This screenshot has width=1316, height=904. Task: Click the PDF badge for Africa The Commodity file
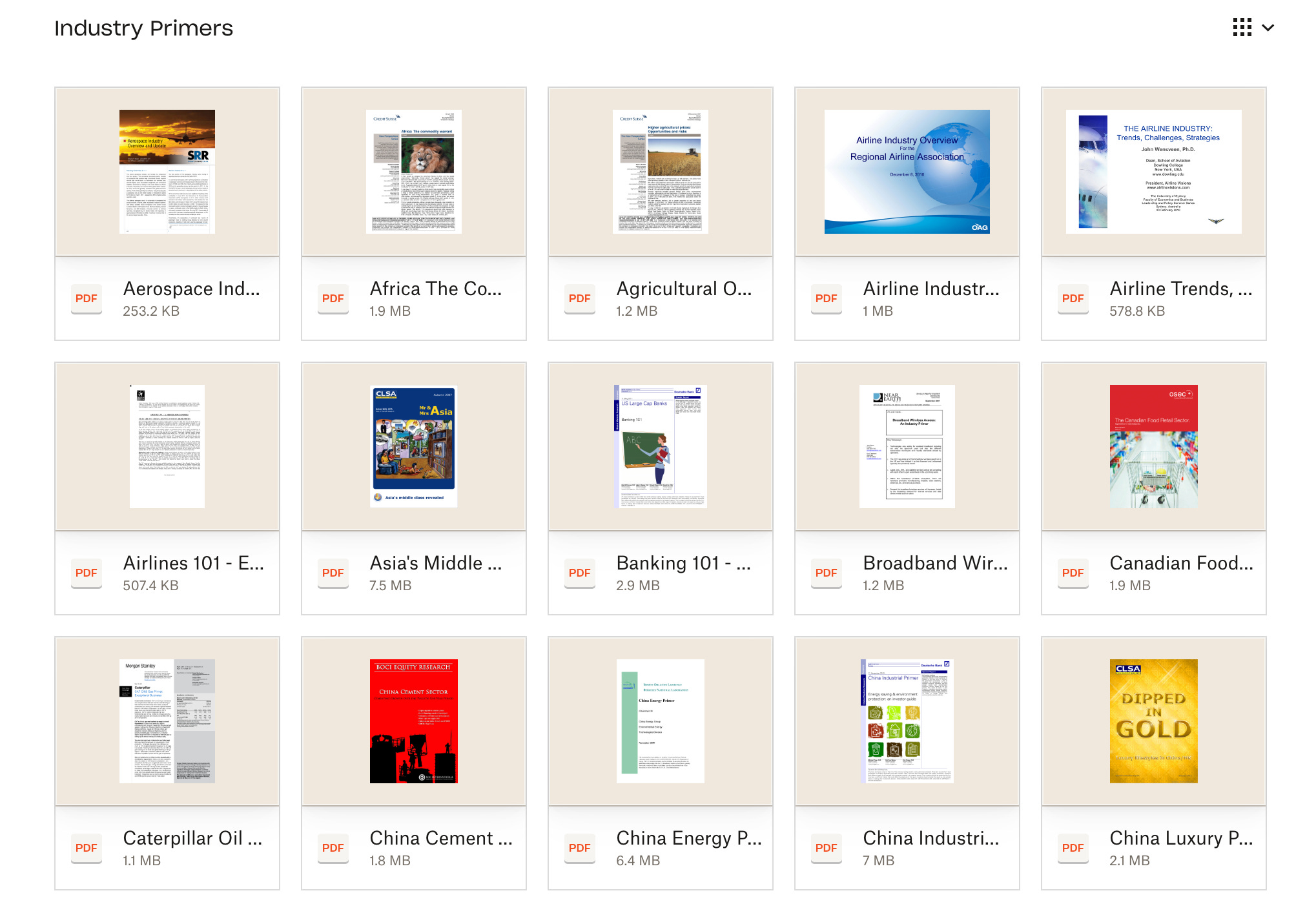click(x=333, y=298)
